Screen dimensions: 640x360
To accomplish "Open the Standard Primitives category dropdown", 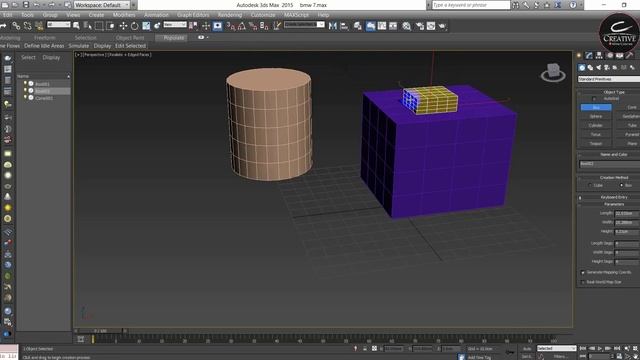I will coord(609,79).
